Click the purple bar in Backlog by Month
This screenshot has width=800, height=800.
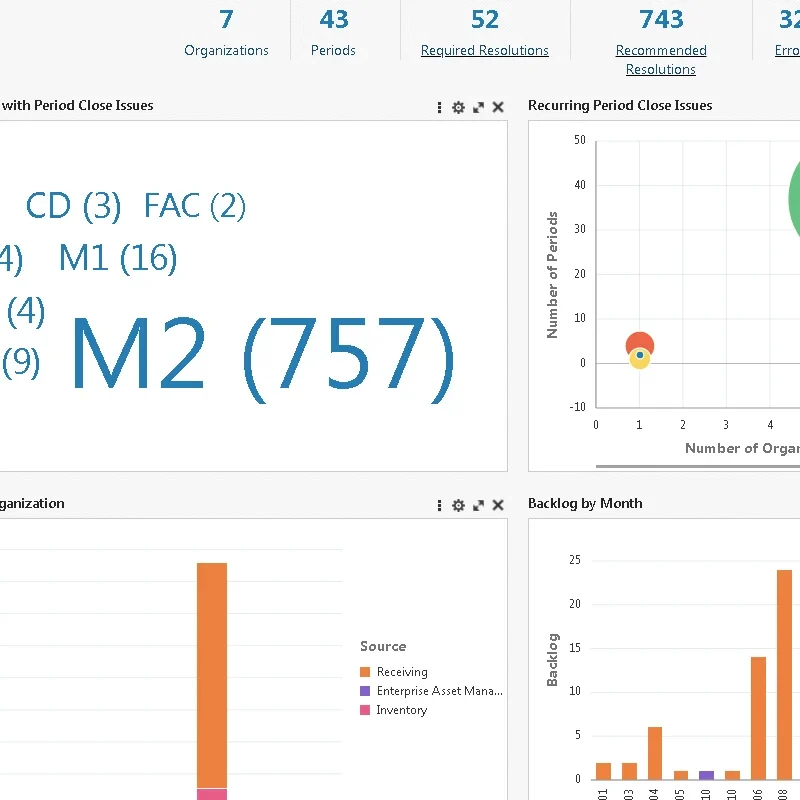(706, 775)
